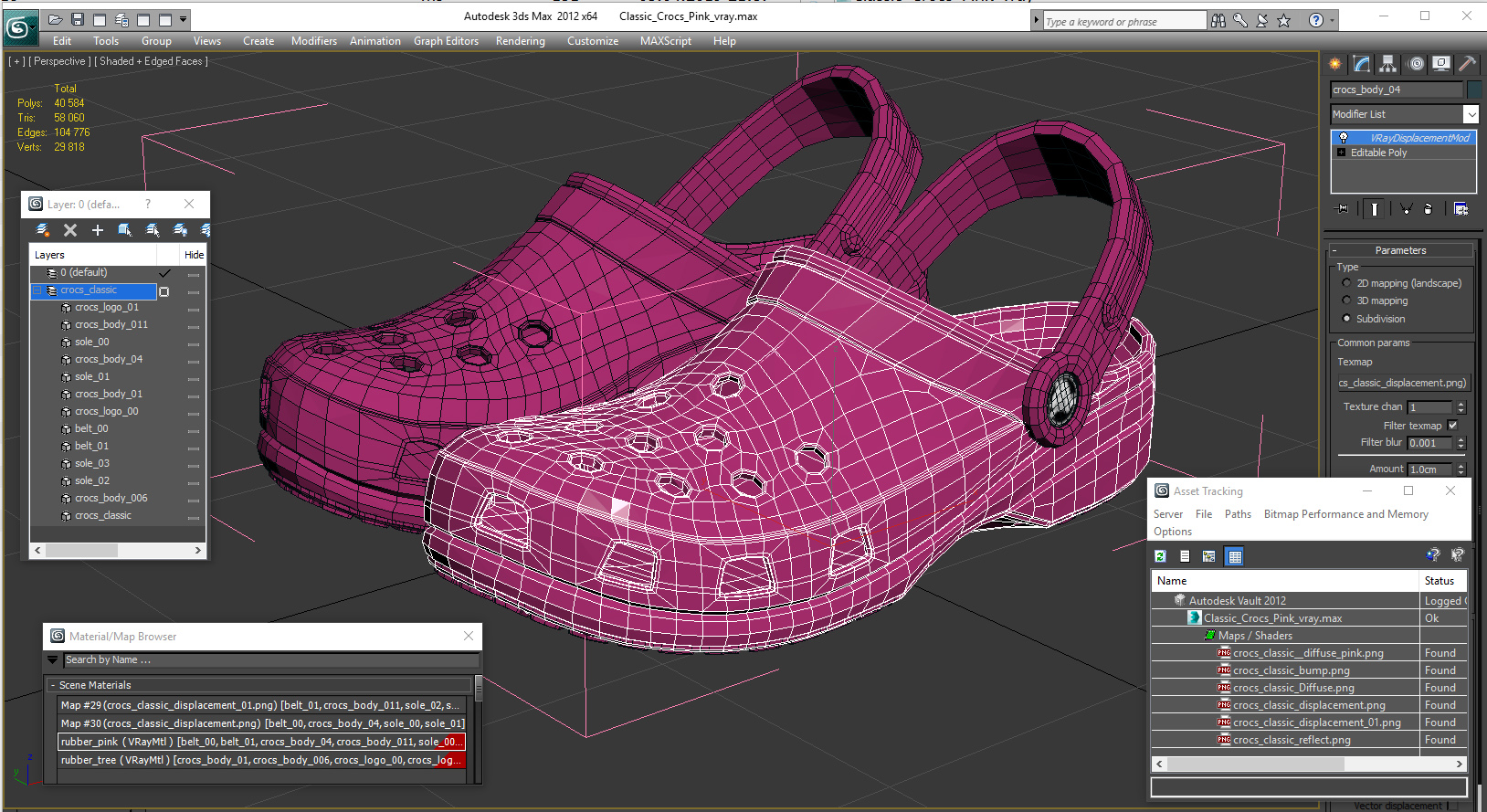Open the Create command panel tab
The height and width of the screenshot is (812, 1487).
(x=1335, y=64)
